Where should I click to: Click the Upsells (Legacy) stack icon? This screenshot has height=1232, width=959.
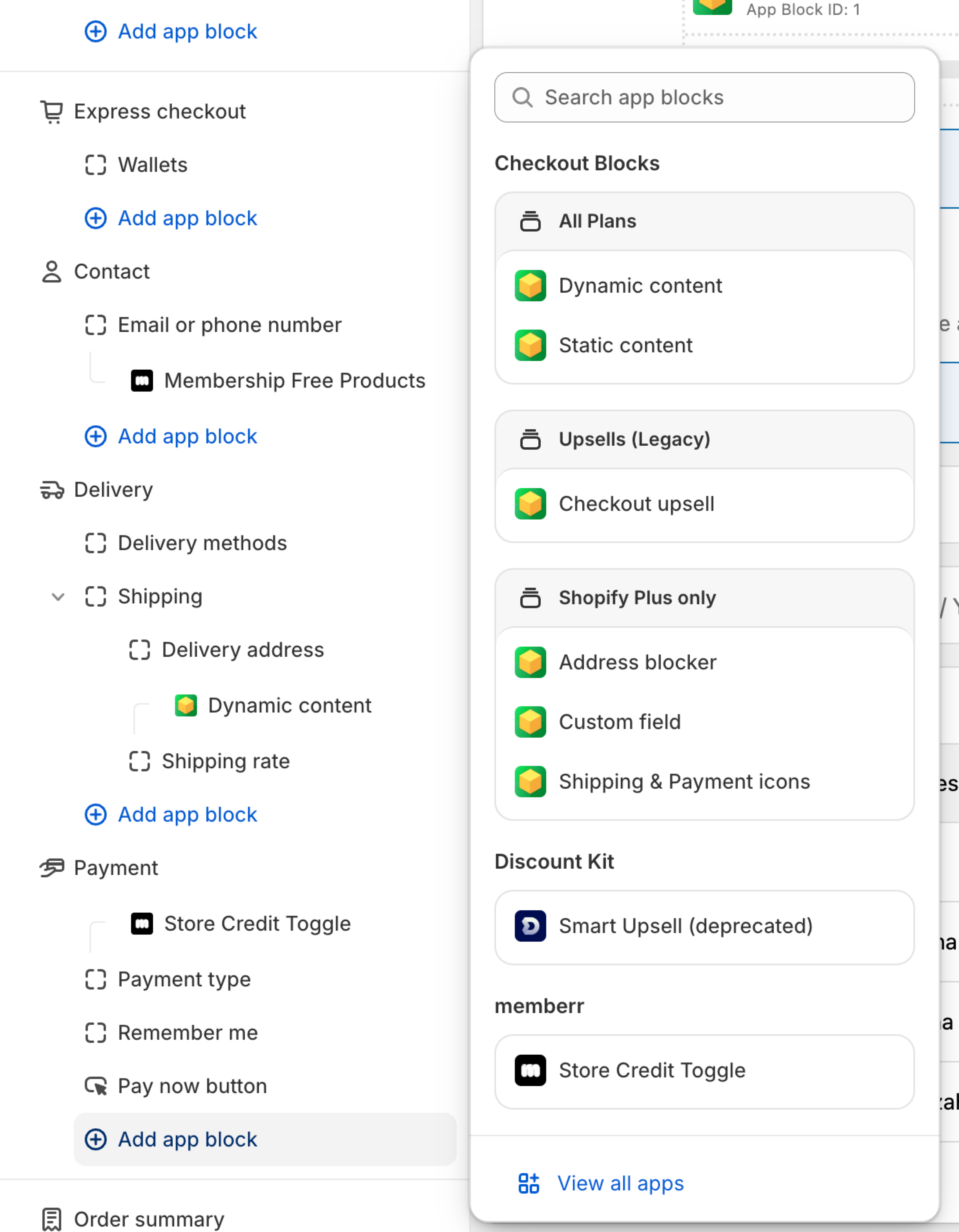pyautogui.click(x=530, y=439)
